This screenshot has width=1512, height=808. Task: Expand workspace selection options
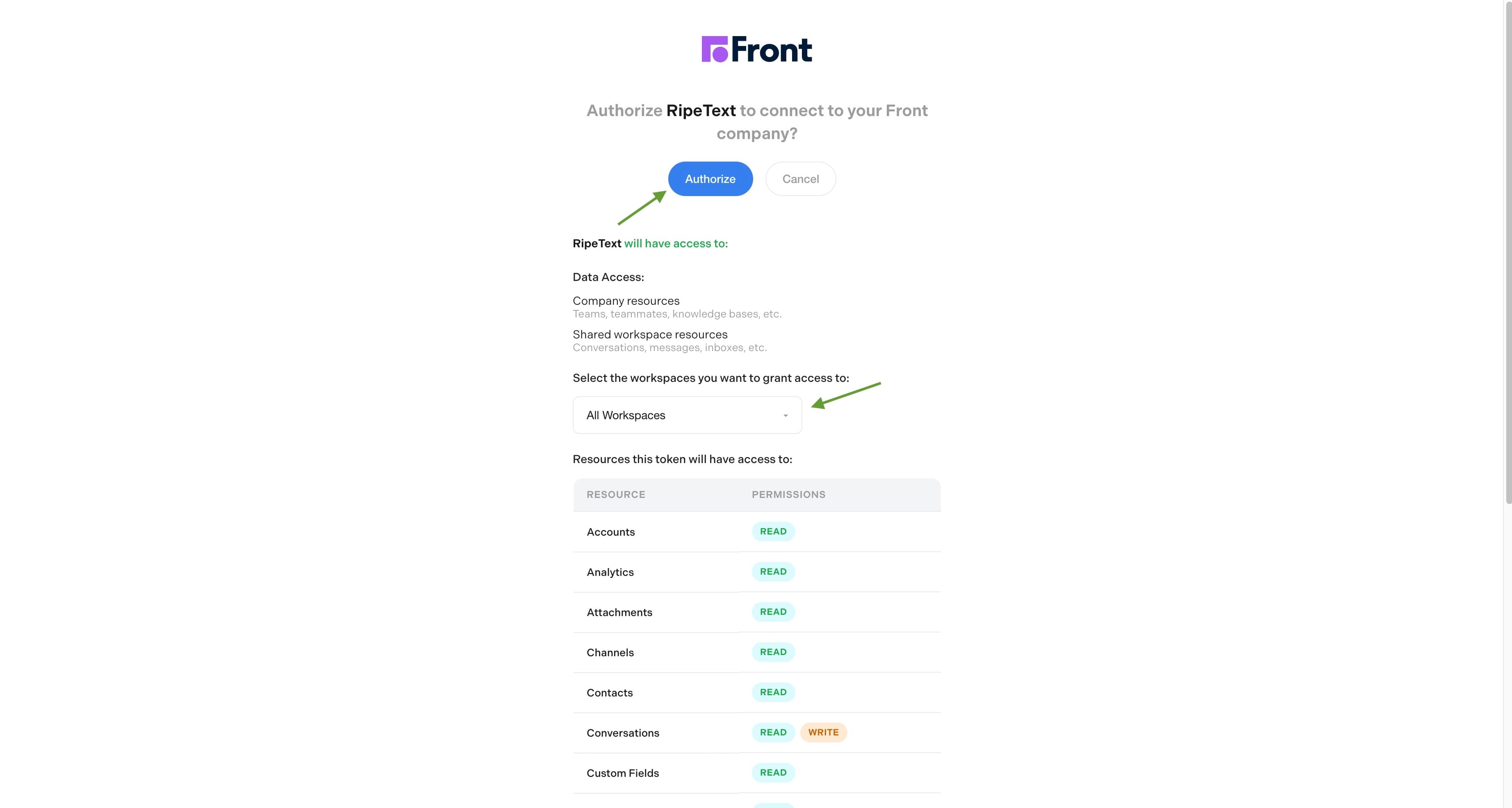(x=687, y=415)
